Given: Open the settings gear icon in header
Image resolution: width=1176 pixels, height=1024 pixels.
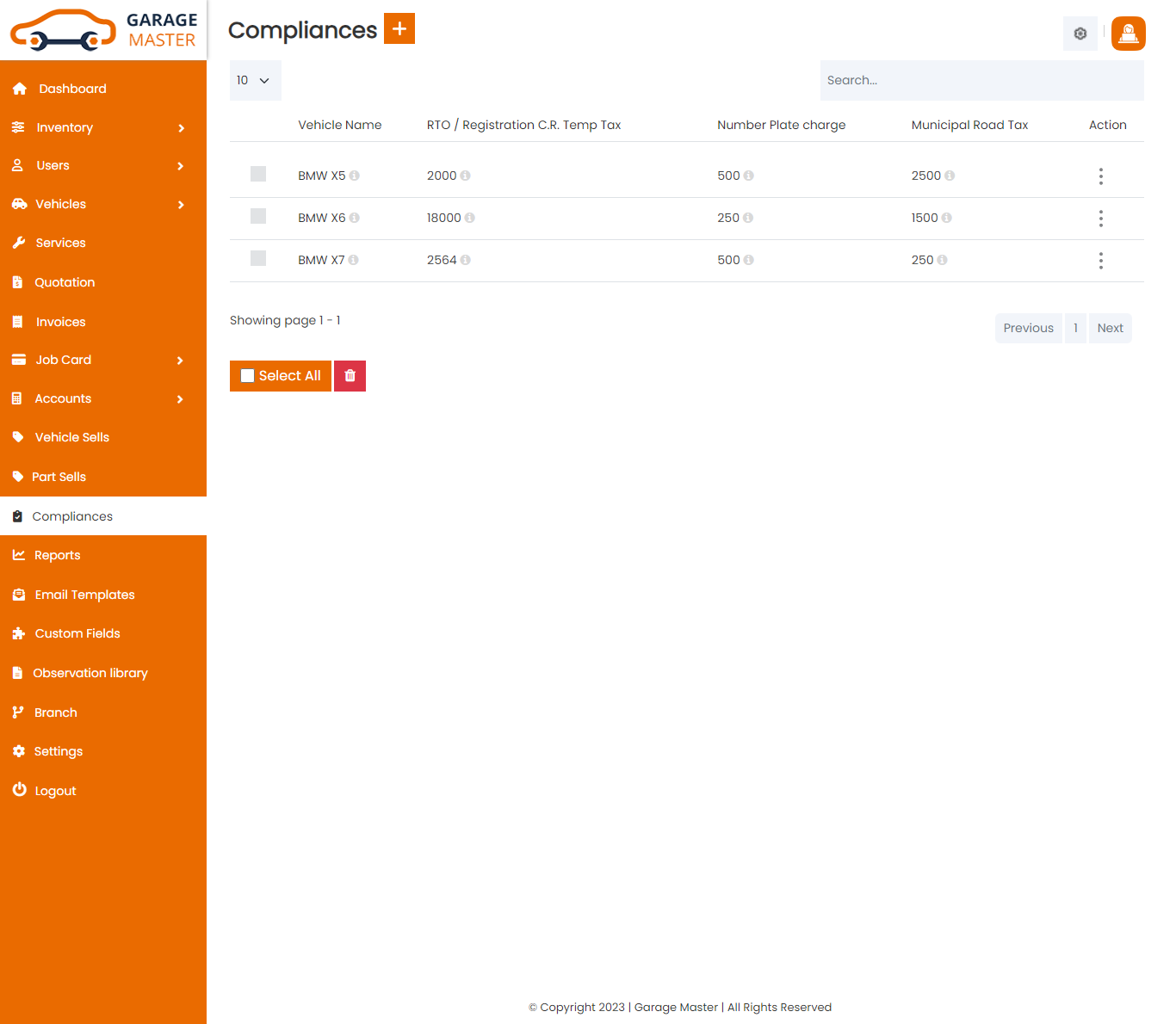Looking at the screenshot, I should click(1080, 34).
